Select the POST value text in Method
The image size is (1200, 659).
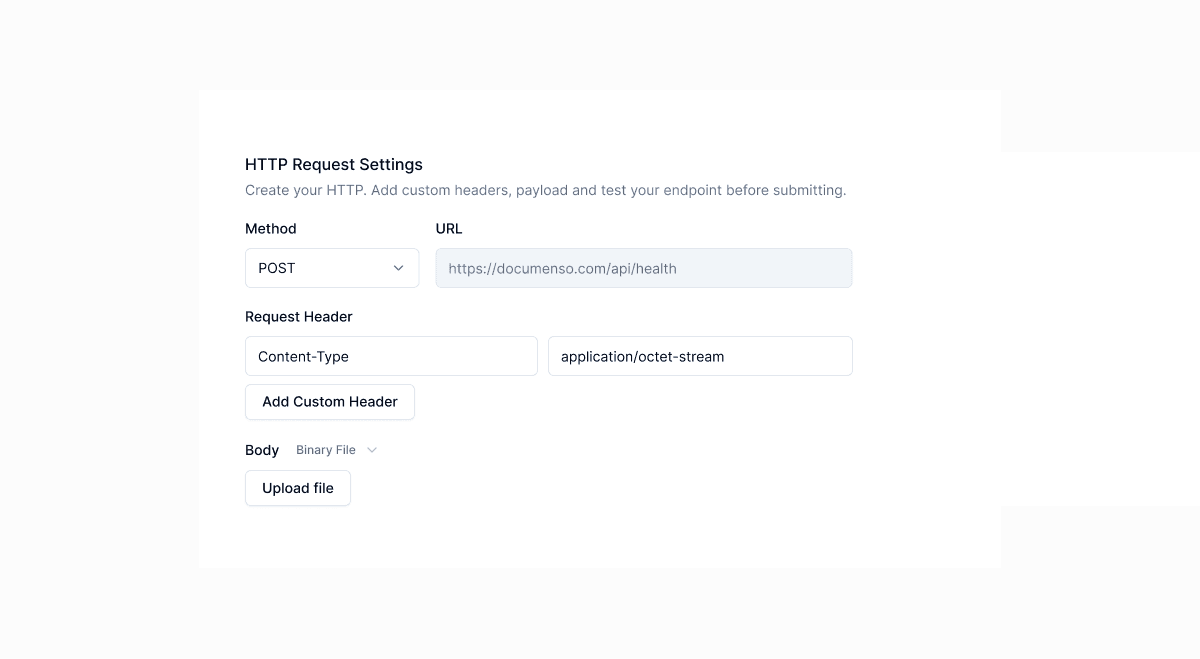click(x=277, y=268)
